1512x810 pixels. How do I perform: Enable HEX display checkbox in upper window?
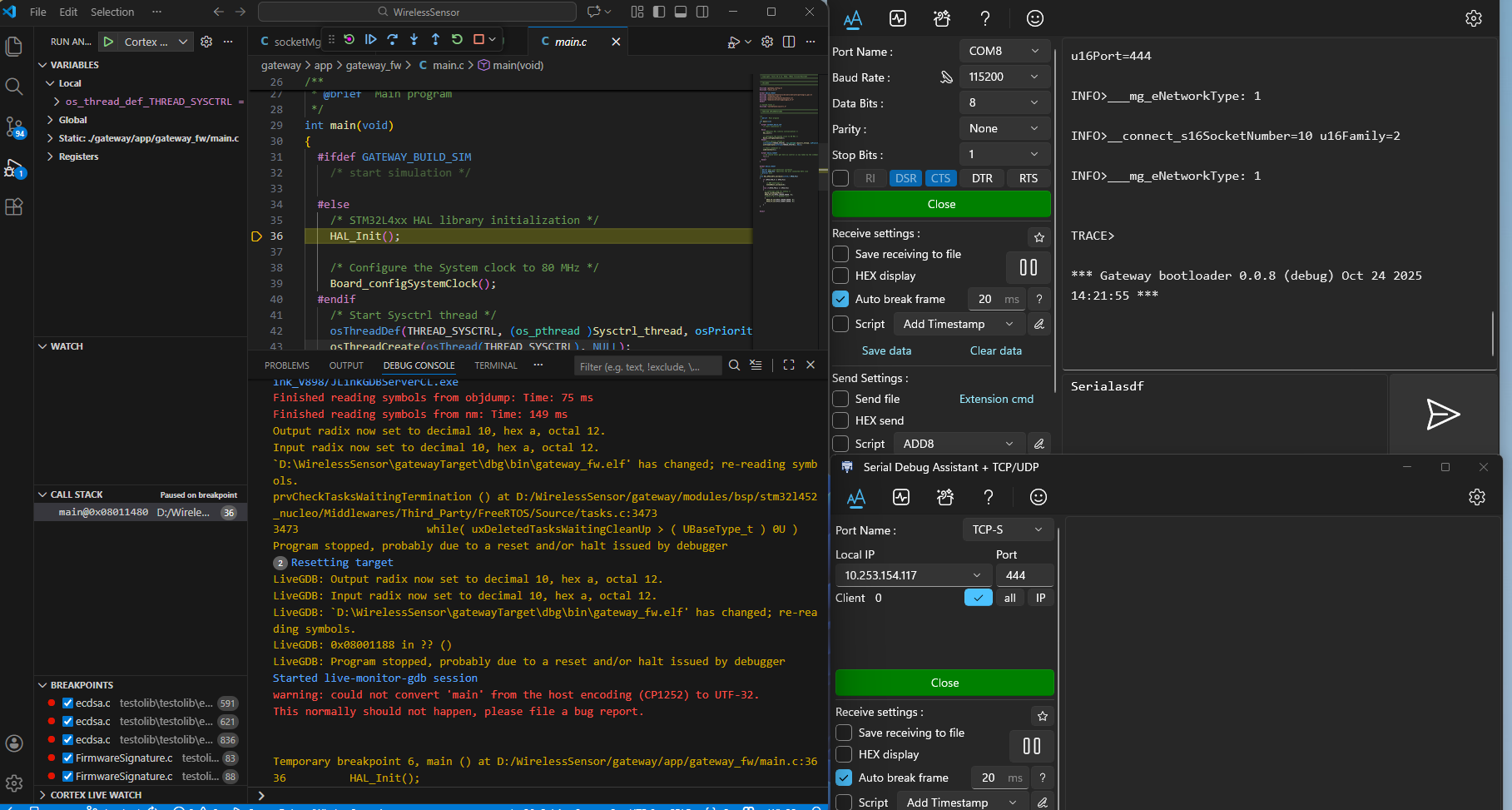(x=841, y=276)
